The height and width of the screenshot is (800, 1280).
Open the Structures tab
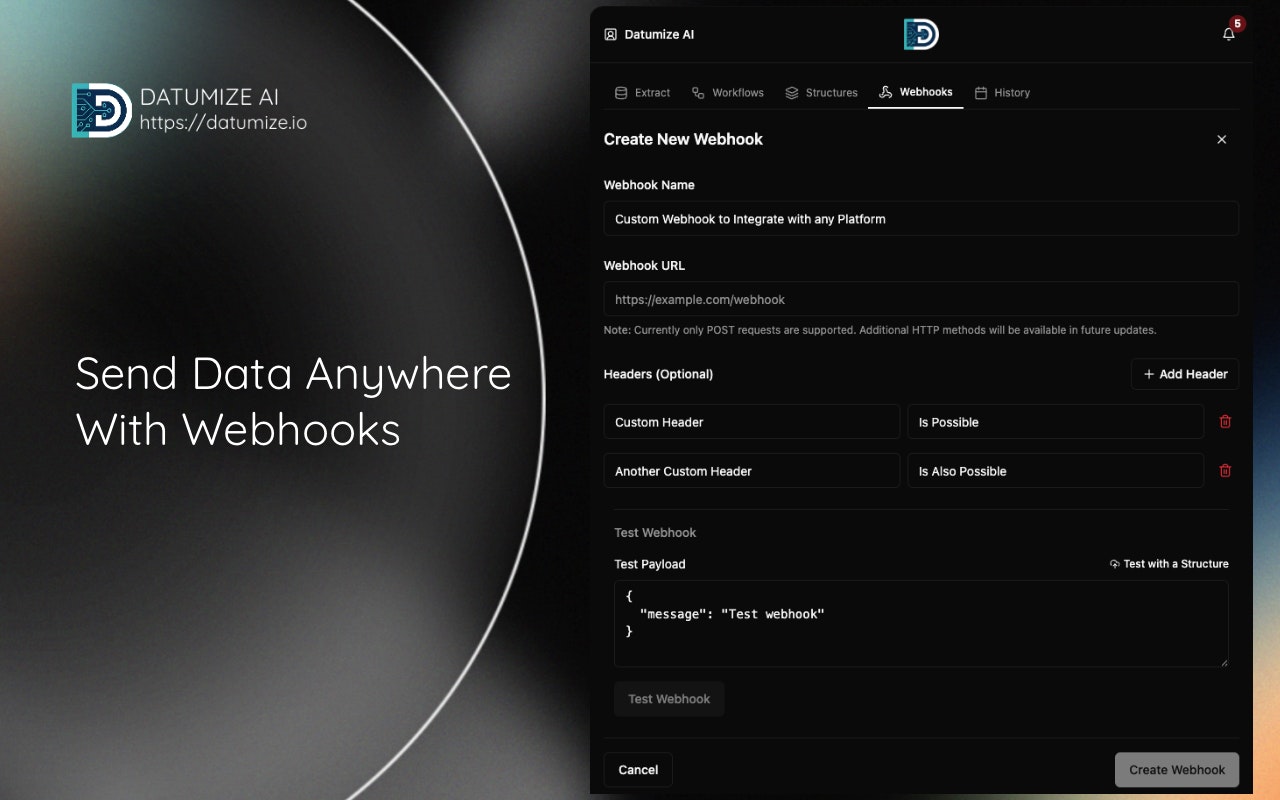(x=821, y=93)
